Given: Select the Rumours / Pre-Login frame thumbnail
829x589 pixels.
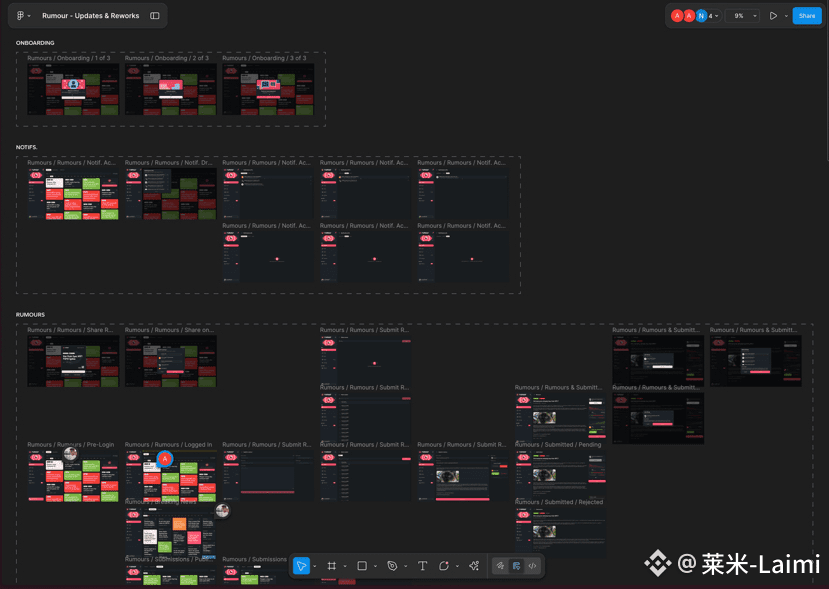Looking at the screenshot, I should pos(73,476).
